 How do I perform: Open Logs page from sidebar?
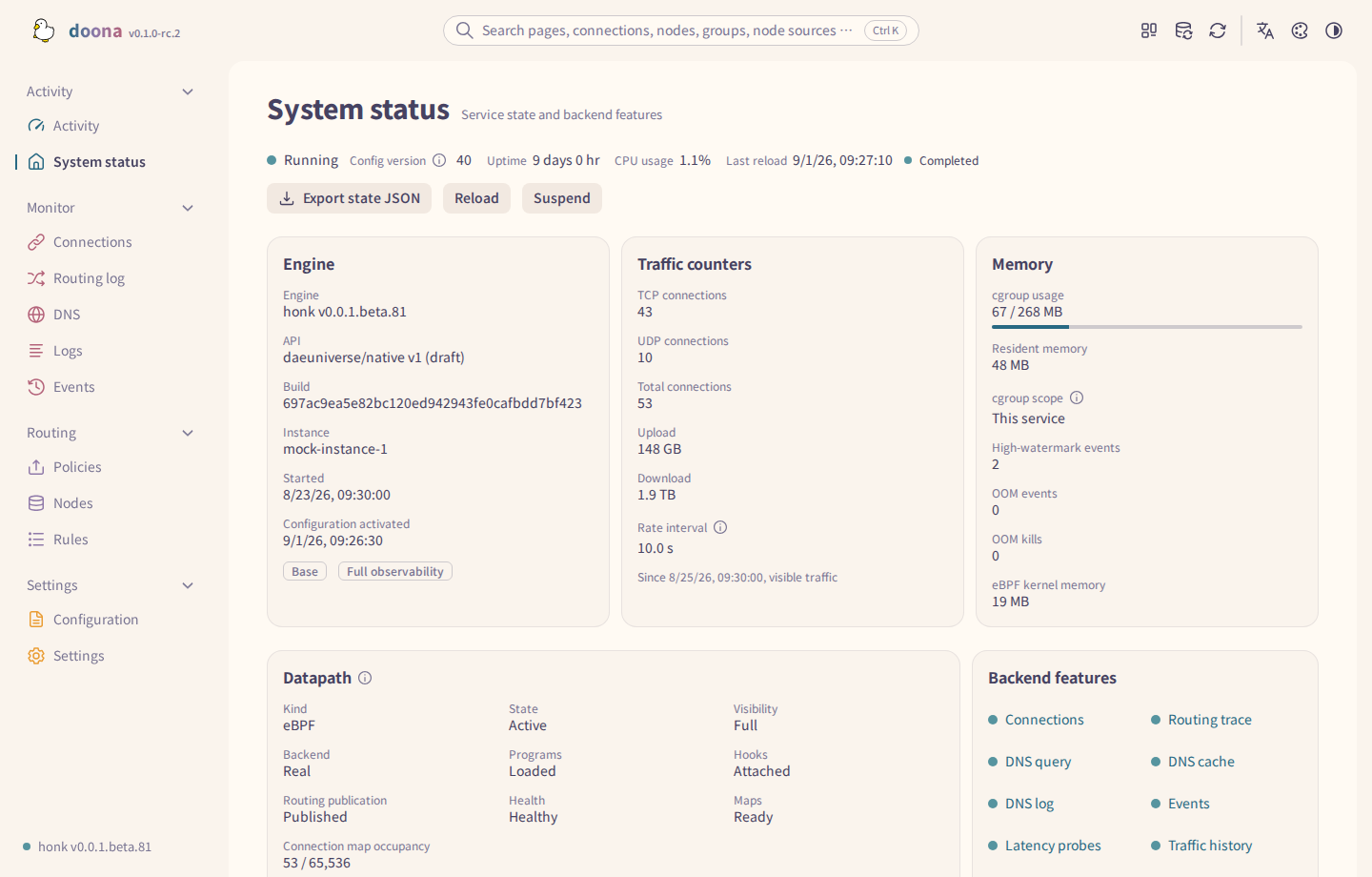pyautogui.click(x=111, y=351)
